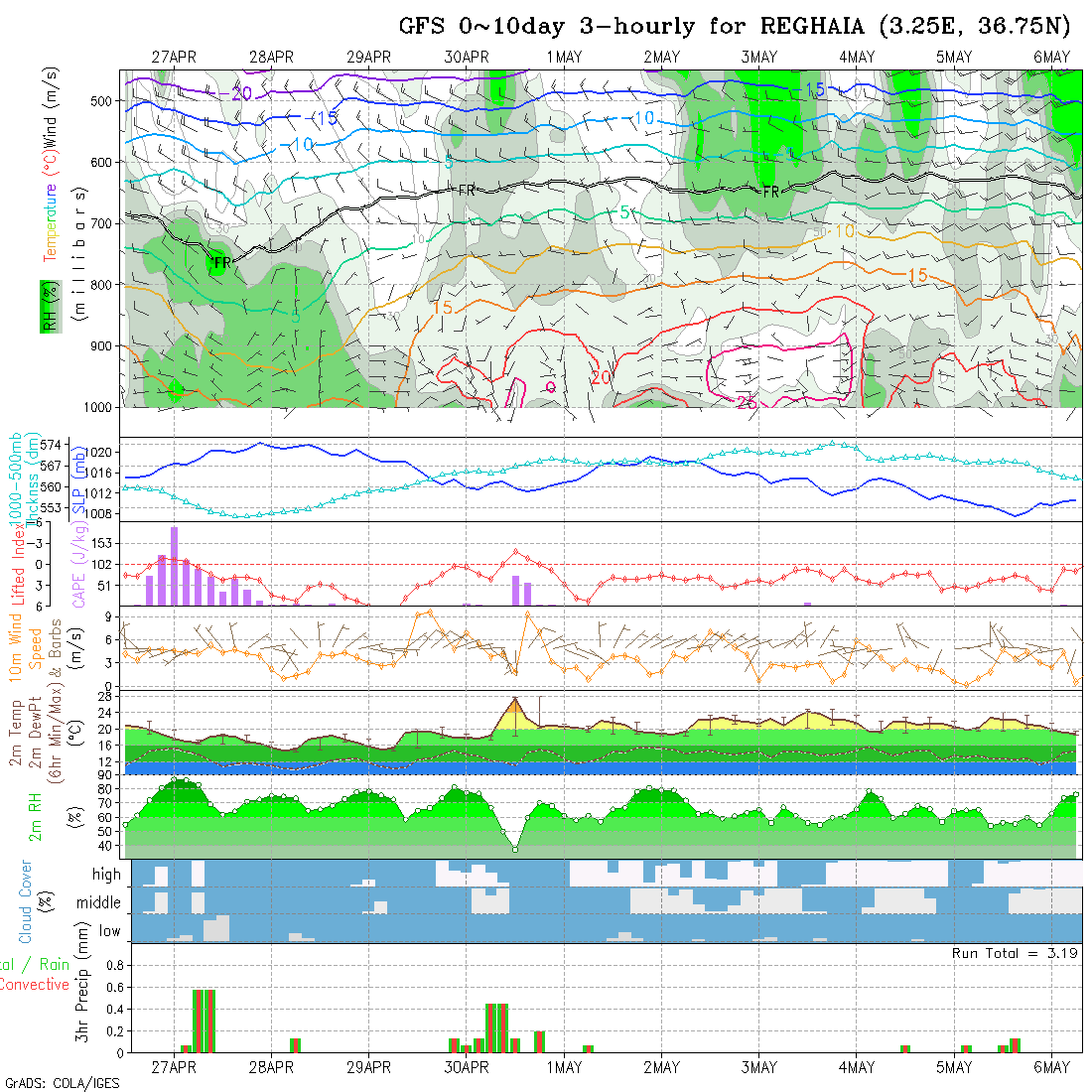Click the 900 millibar pressure tick label

tap(101, 346)
